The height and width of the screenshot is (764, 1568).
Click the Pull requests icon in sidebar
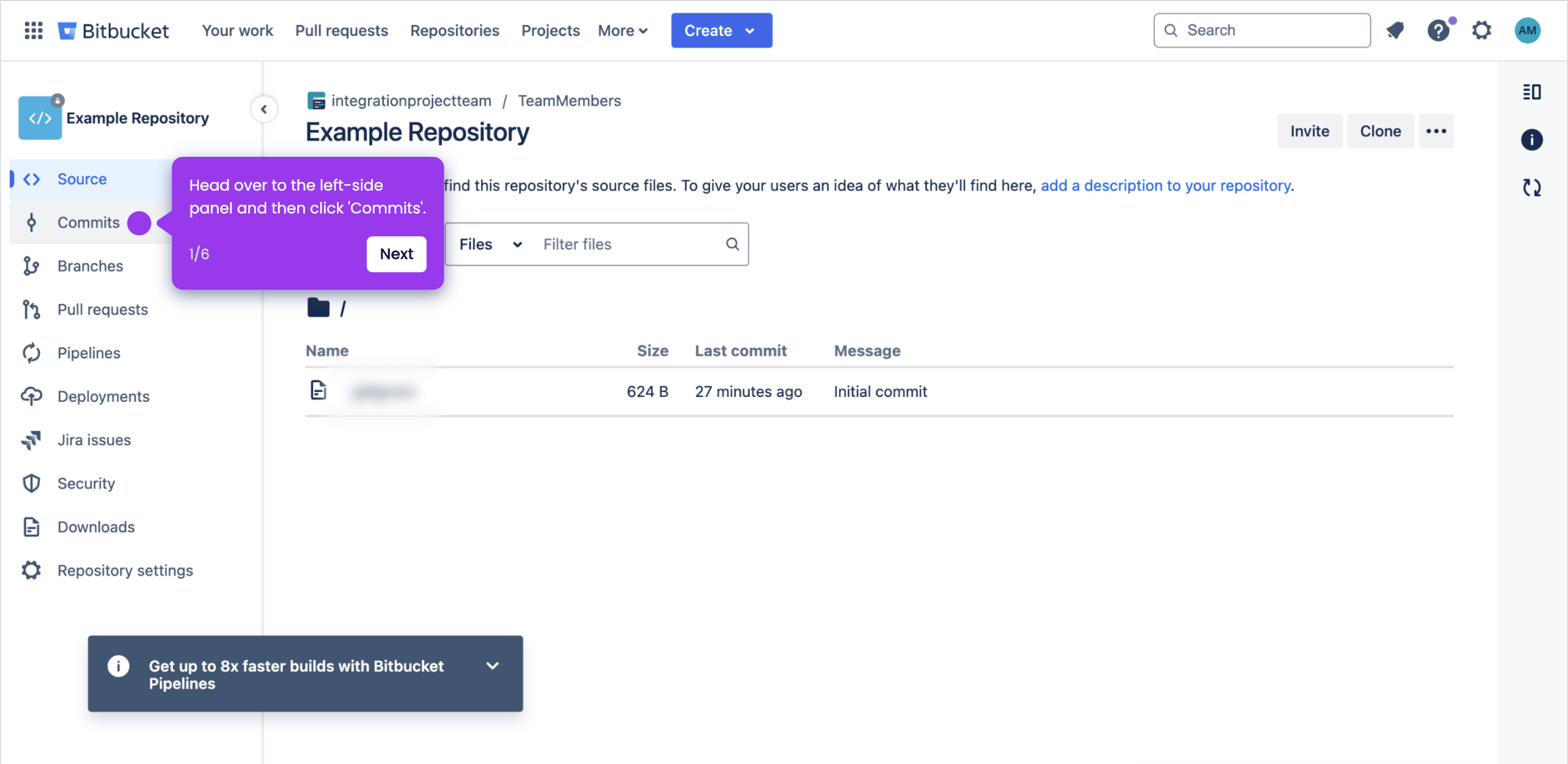click(32, 309)
